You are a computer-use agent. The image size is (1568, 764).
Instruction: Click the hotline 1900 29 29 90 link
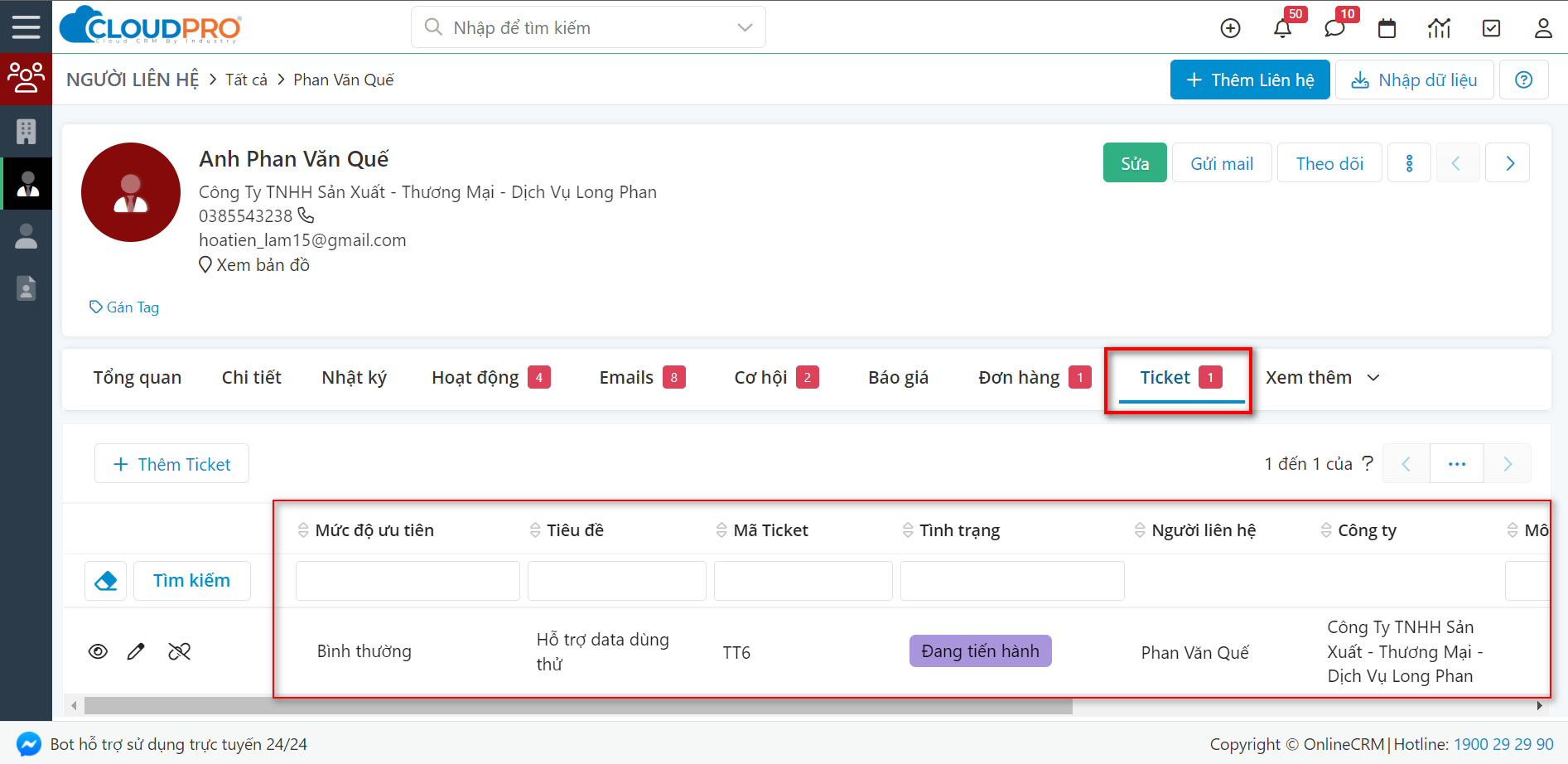(x=1503, y=744)
